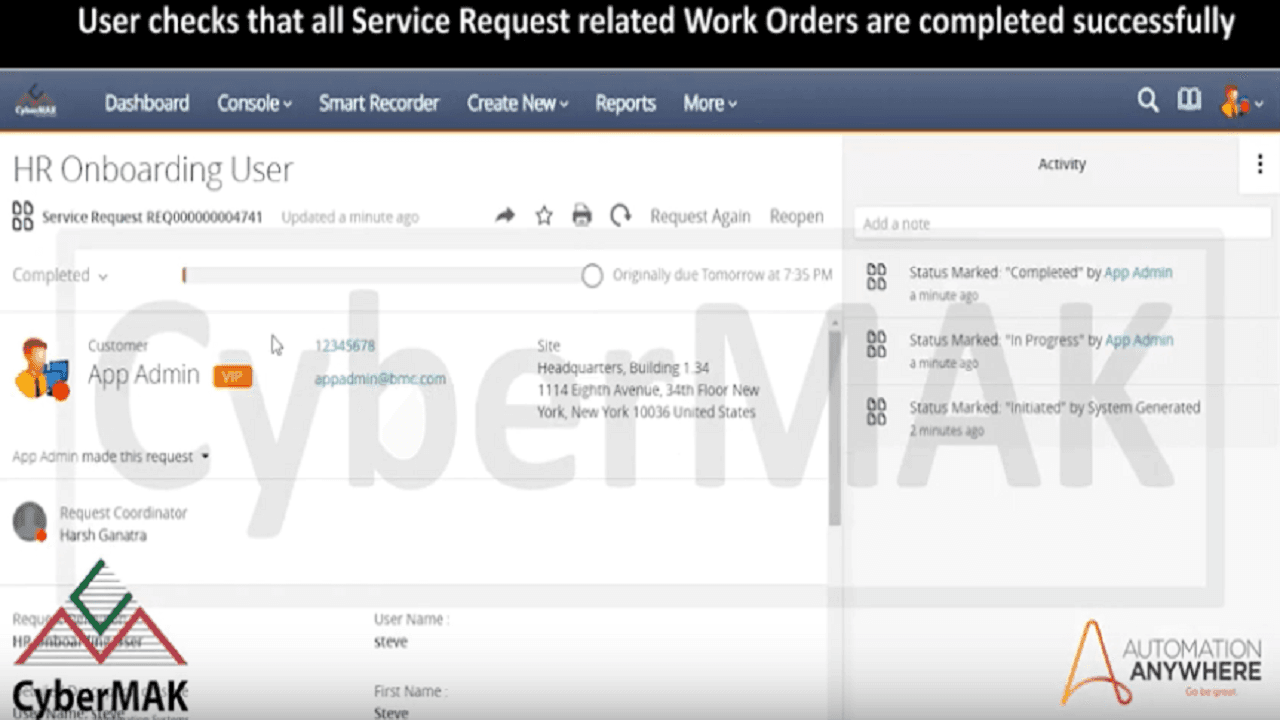Open the Reports menu item
This screenshot has width=1280, height=720.
tap(625, 103)
